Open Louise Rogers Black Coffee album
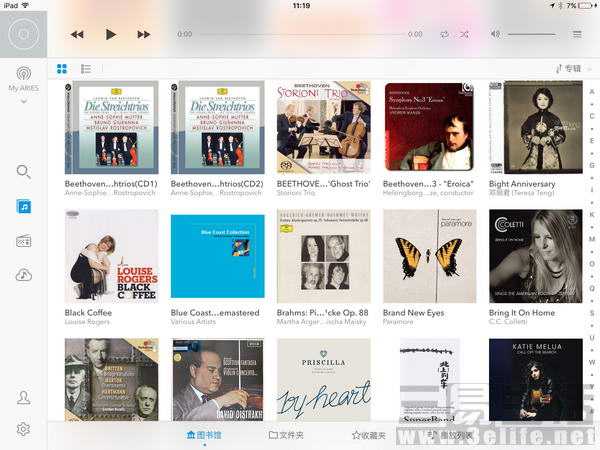The image size is (600, 450). pos(111,256)
